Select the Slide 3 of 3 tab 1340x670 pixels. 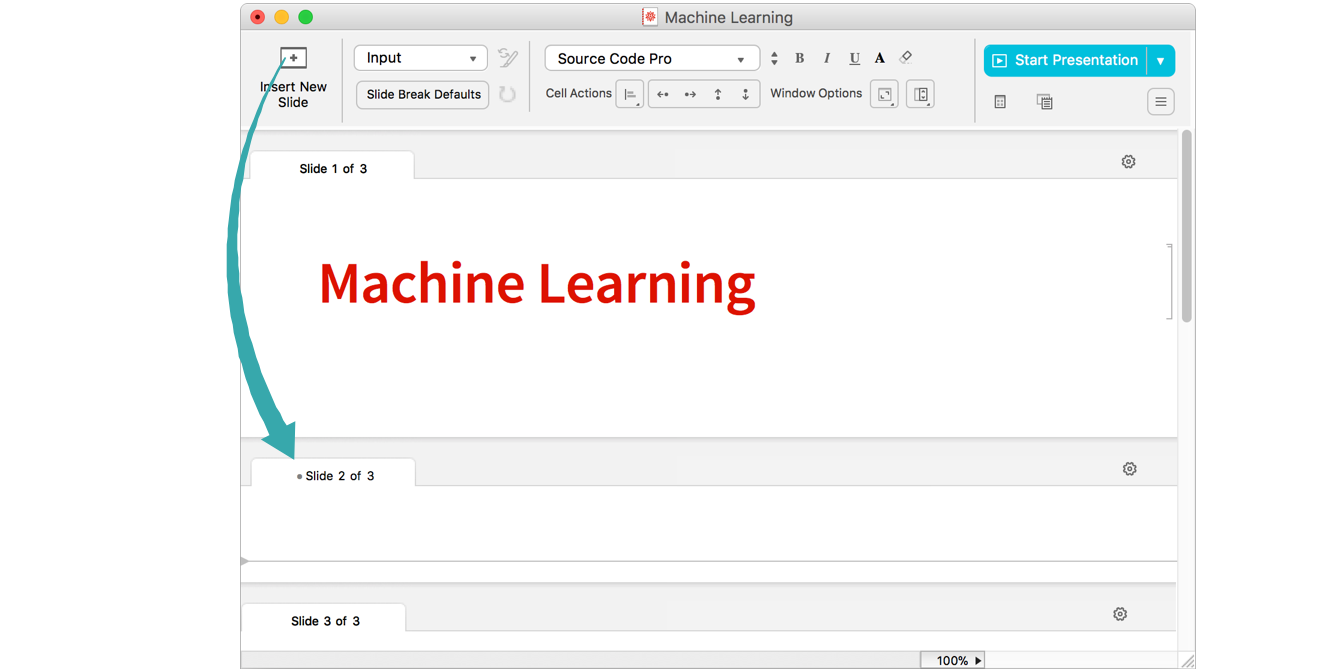point(325,621)
